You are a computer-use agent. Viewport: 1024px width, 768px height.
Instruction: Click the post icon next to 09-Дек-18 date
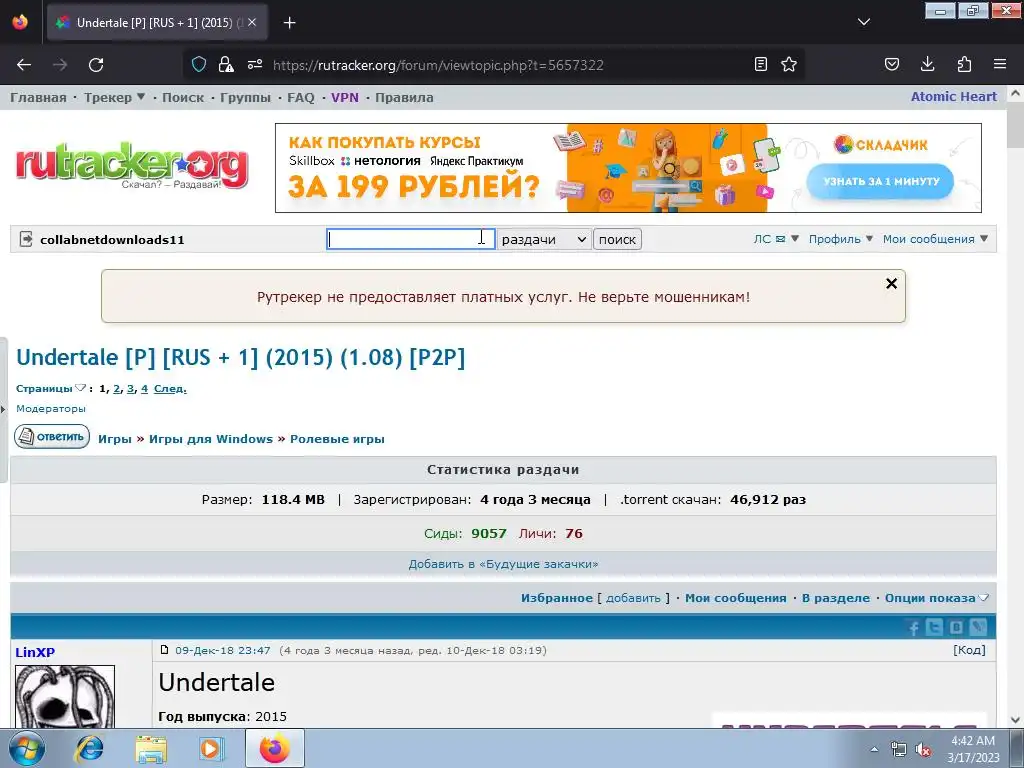click(x=165, y=650)
